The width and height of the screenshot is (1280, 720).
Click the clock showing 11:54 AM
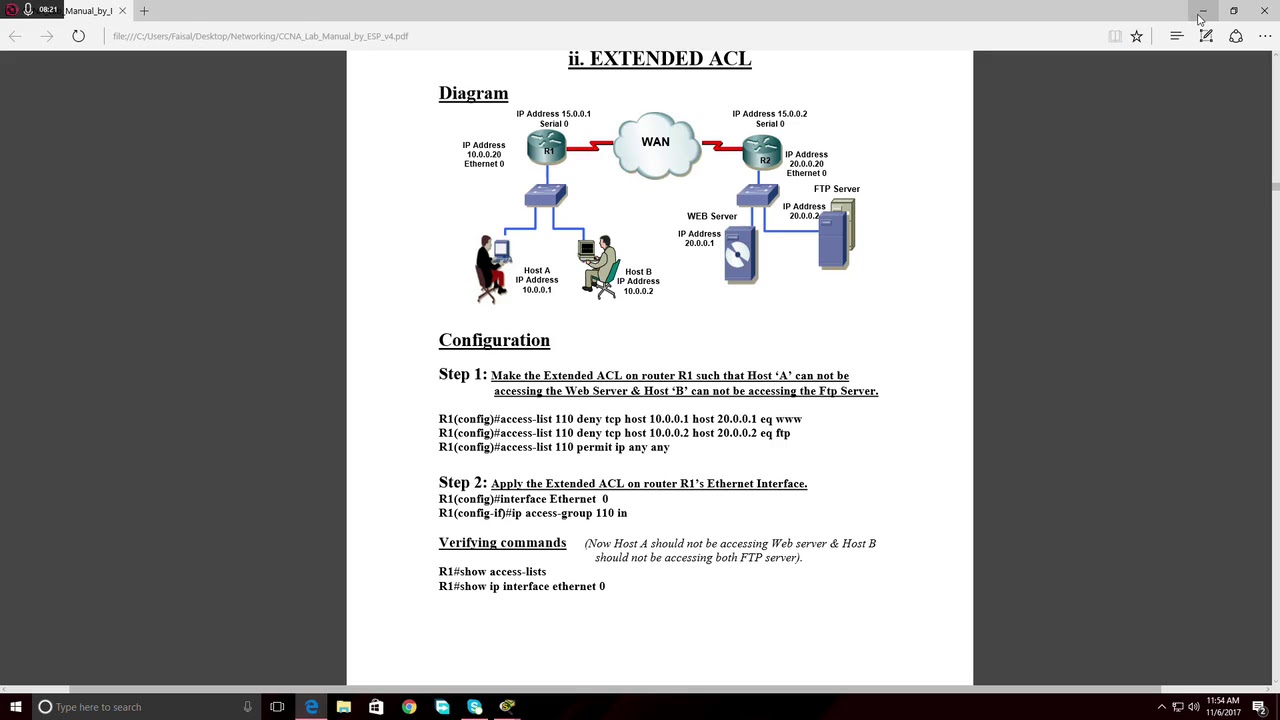1223,706
